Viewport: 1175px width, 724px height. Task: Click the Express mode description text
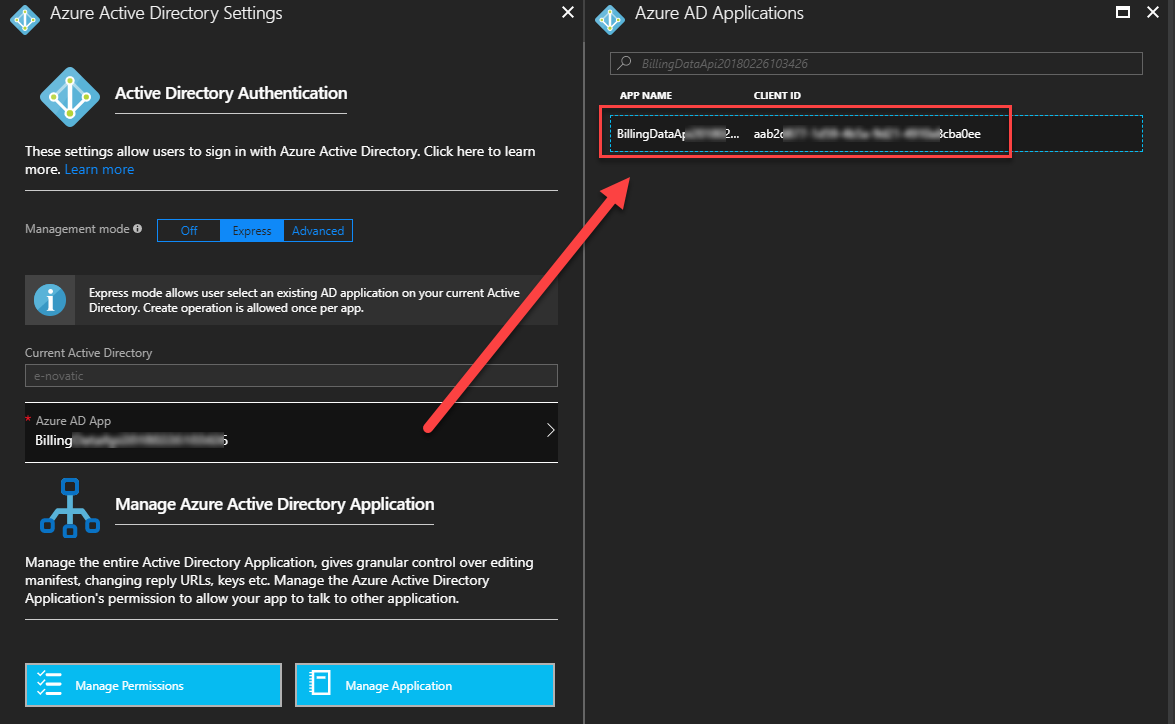304,300
